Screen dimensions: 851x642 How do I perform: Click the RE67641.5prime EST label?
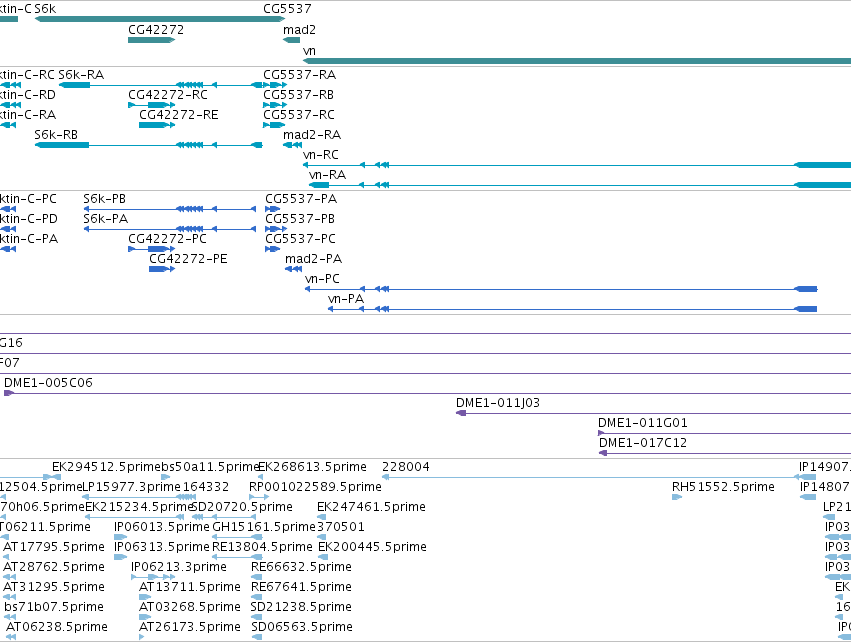(x=301, y=587)
